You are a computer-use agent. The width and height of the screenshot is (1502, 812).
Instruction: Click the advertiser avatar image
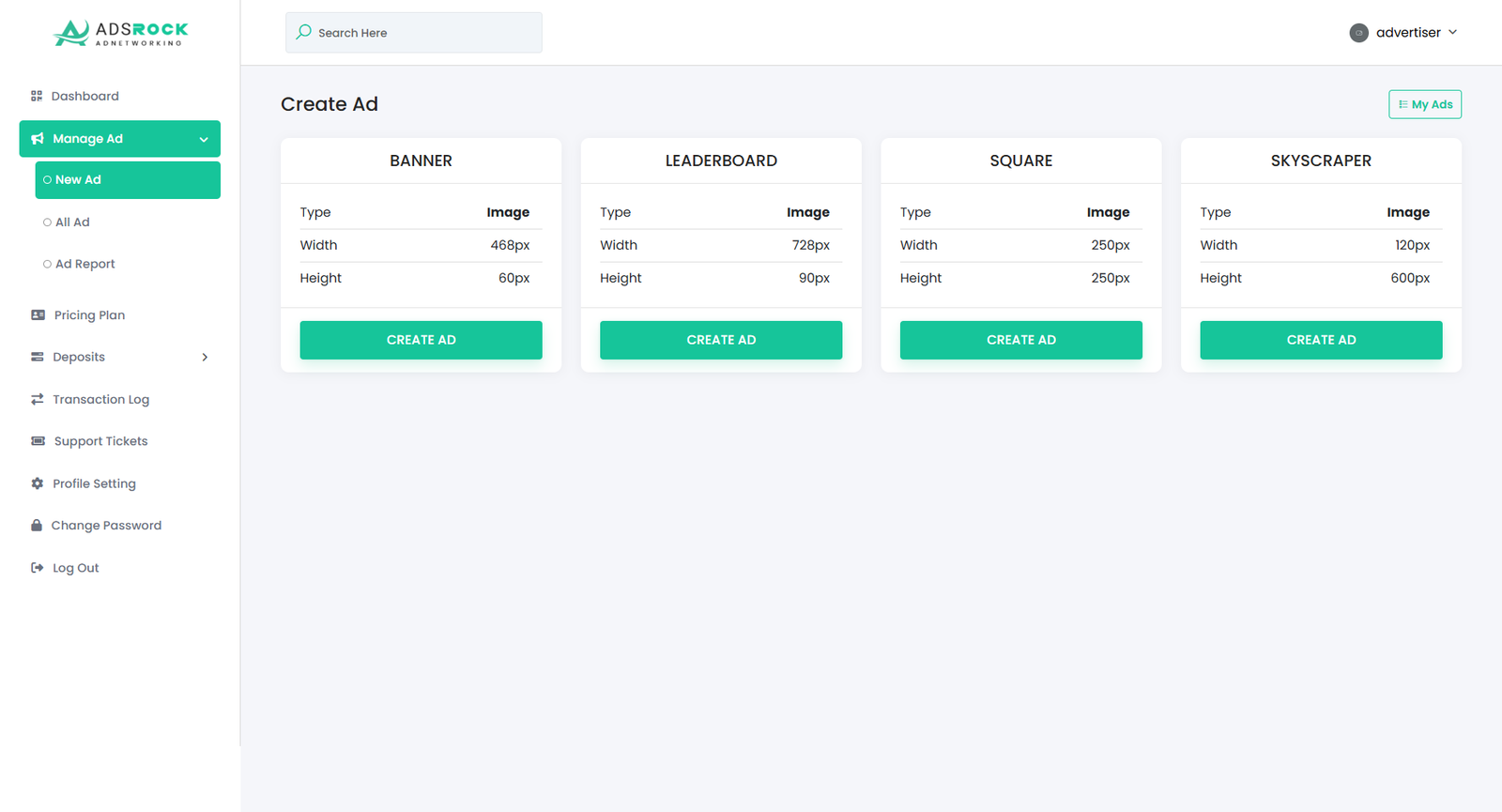click(x=1358, y=33)
